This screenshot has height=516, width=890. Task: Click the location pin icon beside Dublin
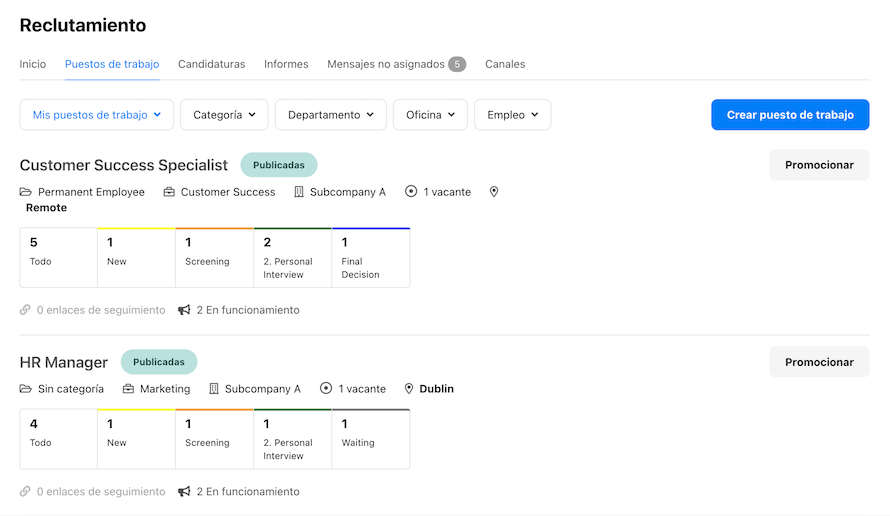(x=409, y=389)
